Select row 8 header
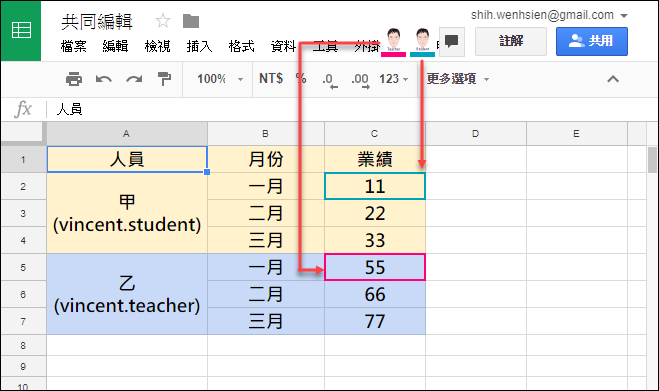The width and height of the screenshot is (659, 391). coord(23,345)
